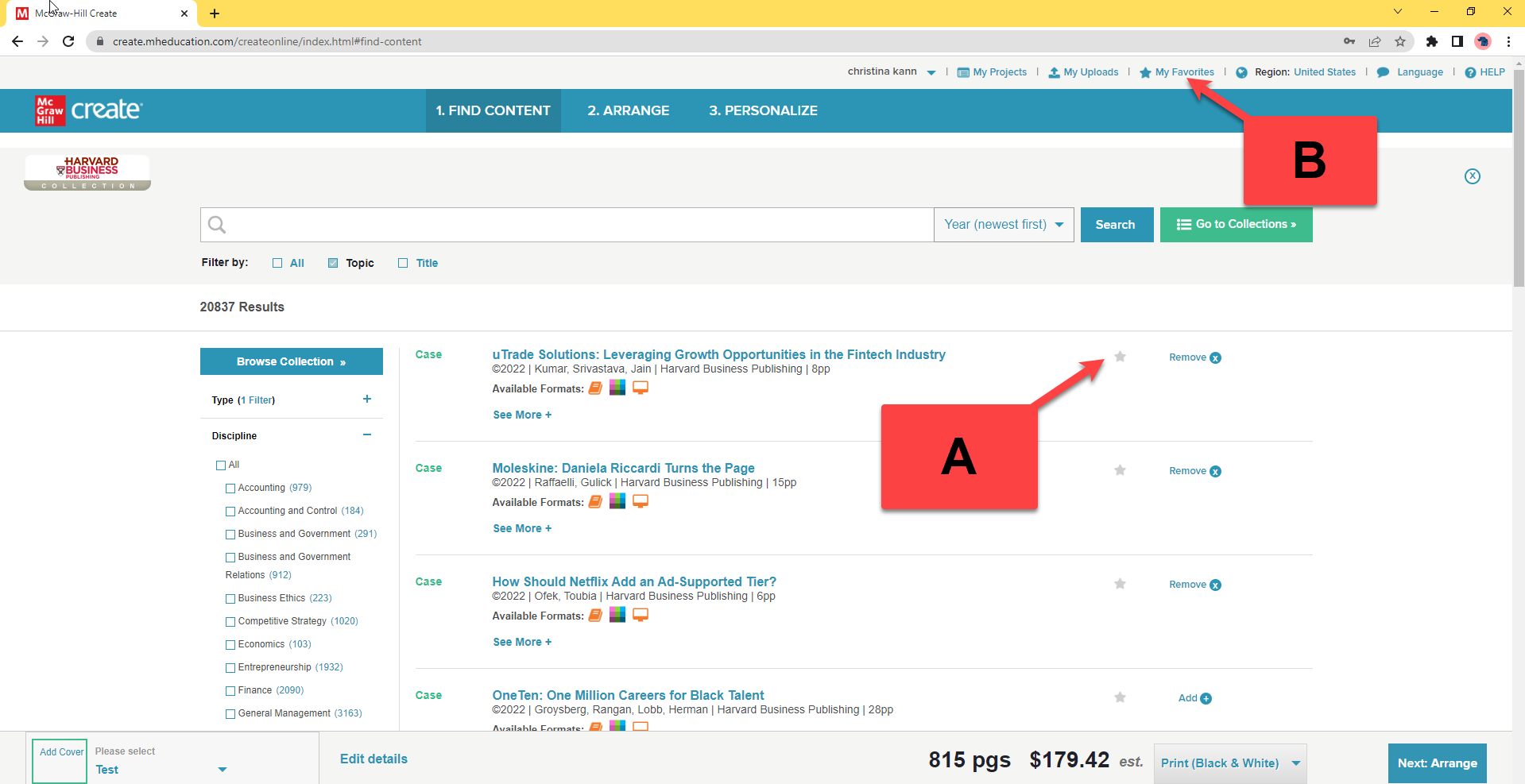
Task: Click the print format icon for uTrade Solutions
Action: 595,388
